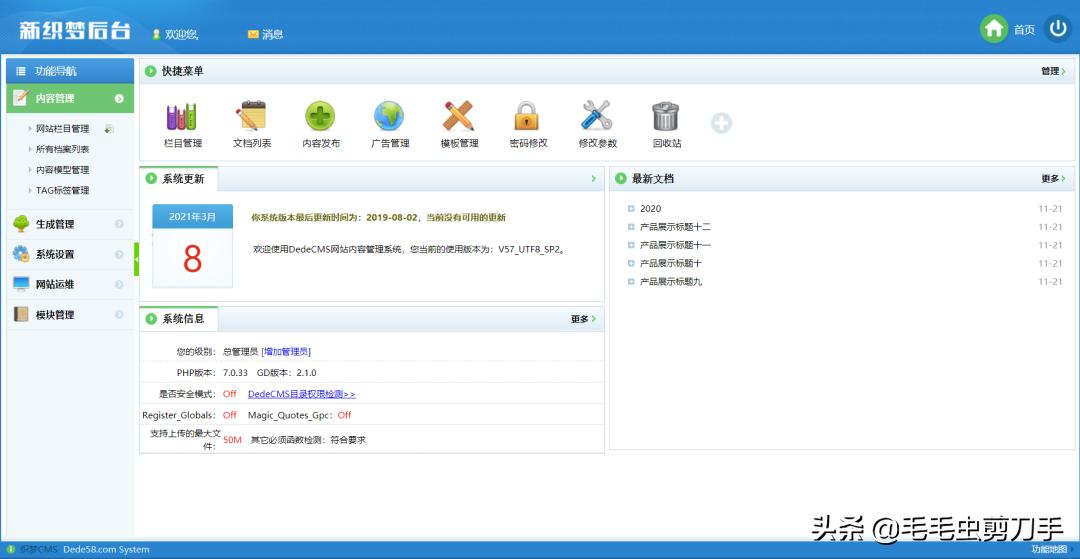Open the 修改参数 tools icon
1080x559 pixels.
(x=597, y=118)
